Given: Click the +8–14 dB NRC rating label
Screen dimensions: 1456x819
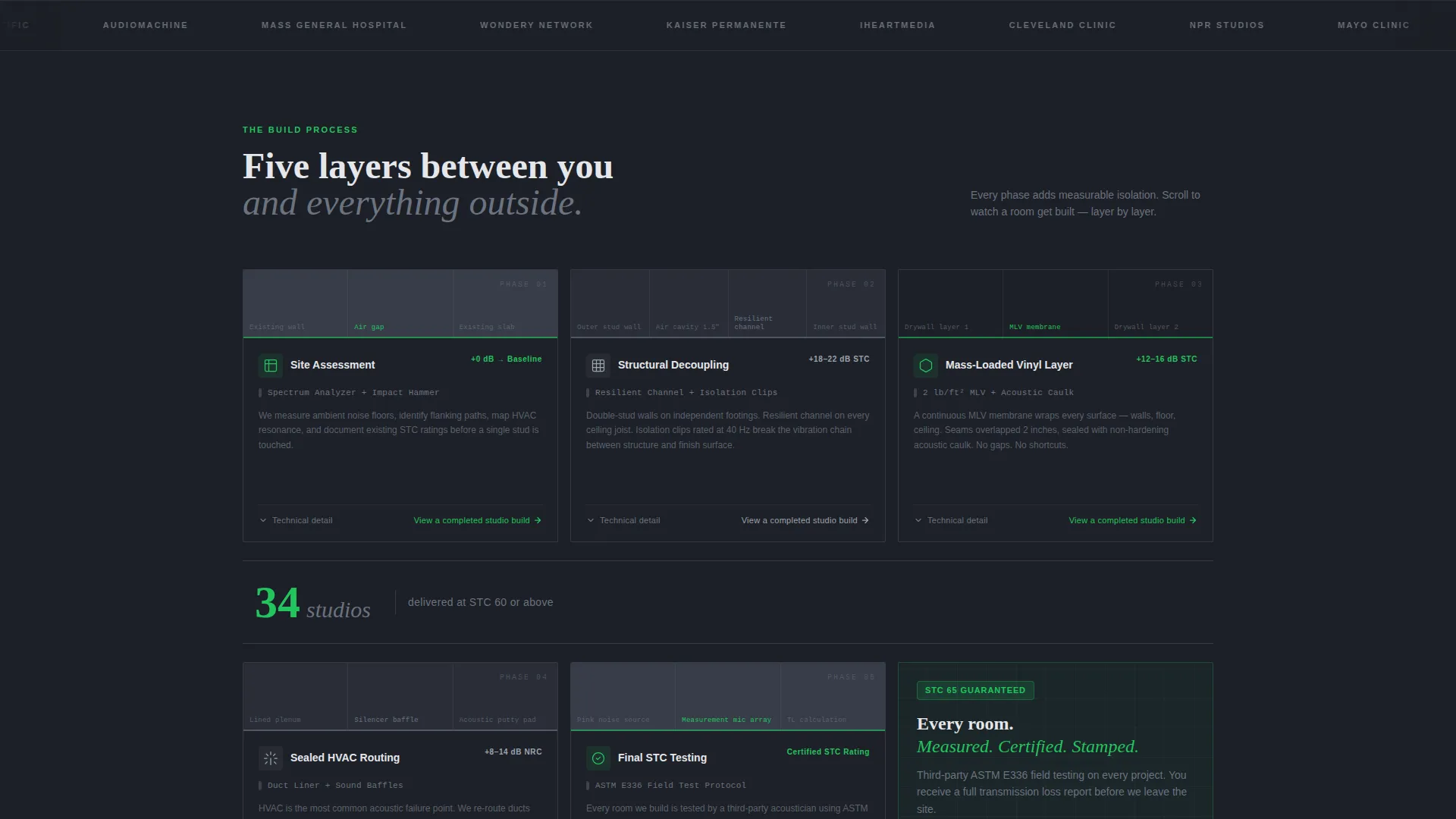Looking at the screenshot, I should (513, 752).
